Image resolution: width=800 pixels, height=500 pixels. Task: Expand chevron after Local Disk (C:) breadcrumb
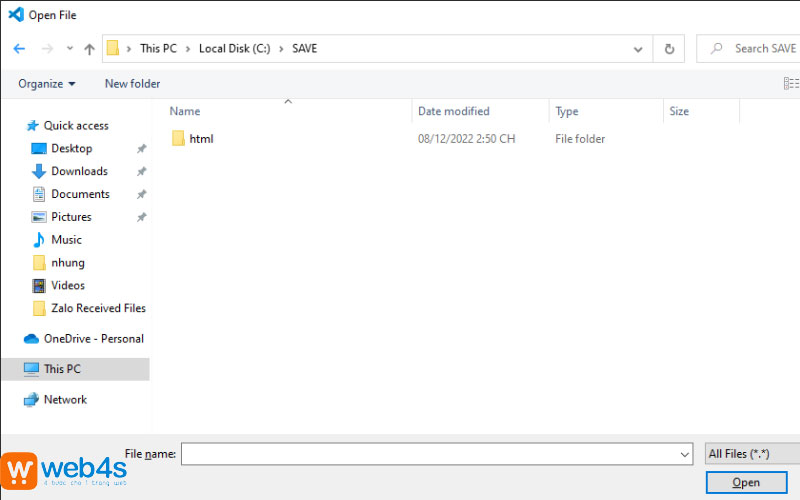(281, 49)
